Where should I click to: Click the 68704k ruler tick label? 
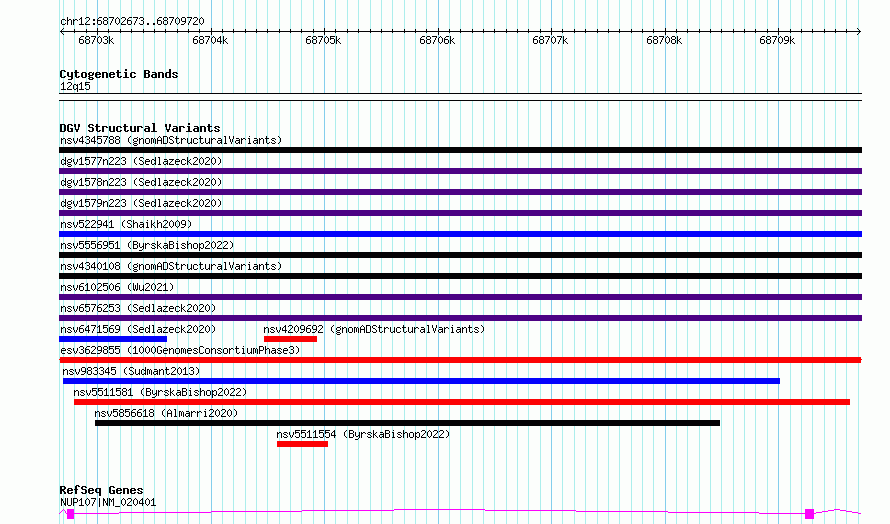pos(210,40)
